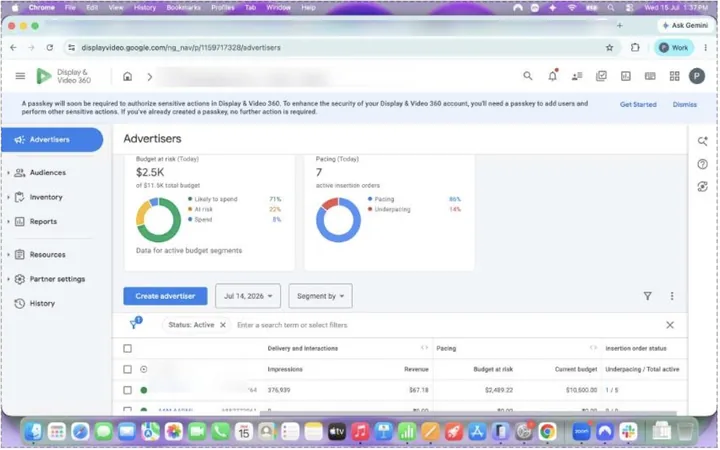The width and height of the screenshot is (720, 450).
Task: Click the URL address bar
Action: [340, 47]
